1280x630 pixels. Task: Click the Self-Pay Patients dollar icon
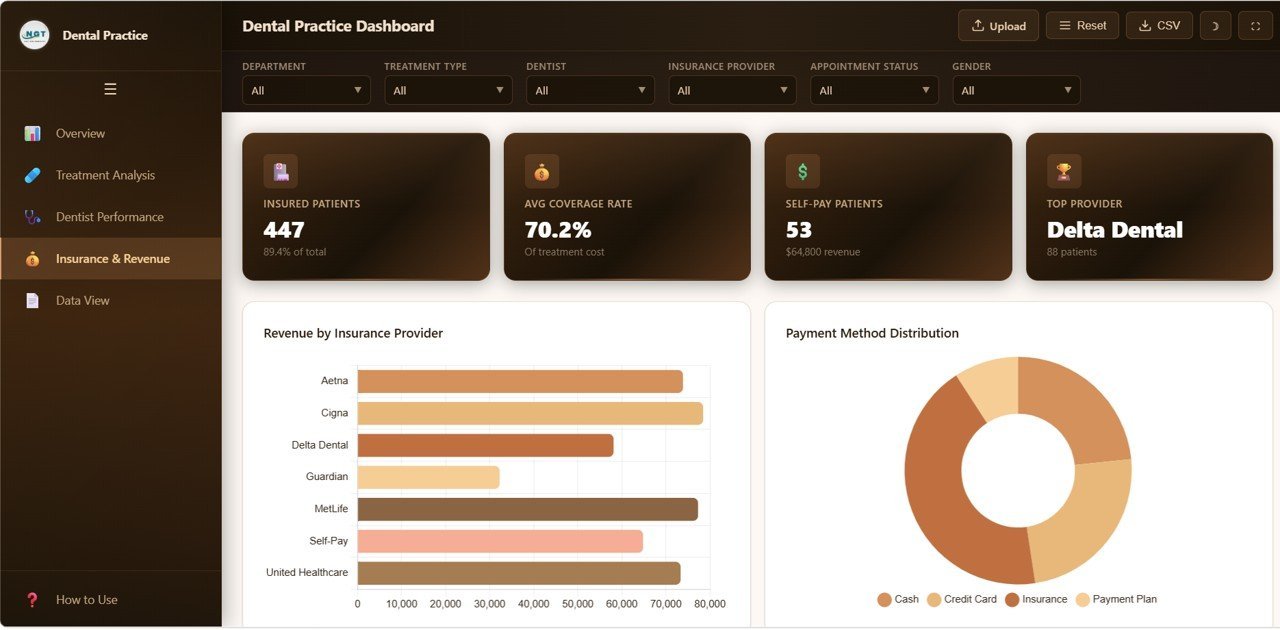click(802, 170)
